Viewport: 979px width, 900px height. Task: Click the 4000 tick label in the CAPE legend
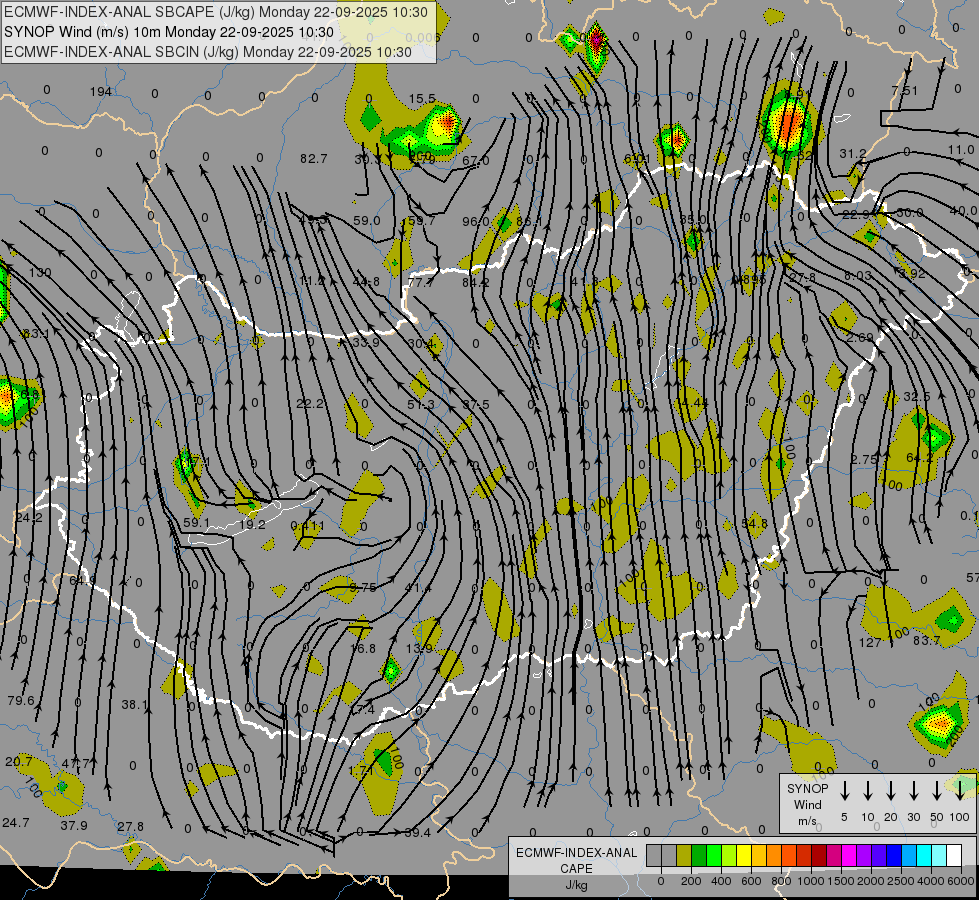tap(932, 881)
